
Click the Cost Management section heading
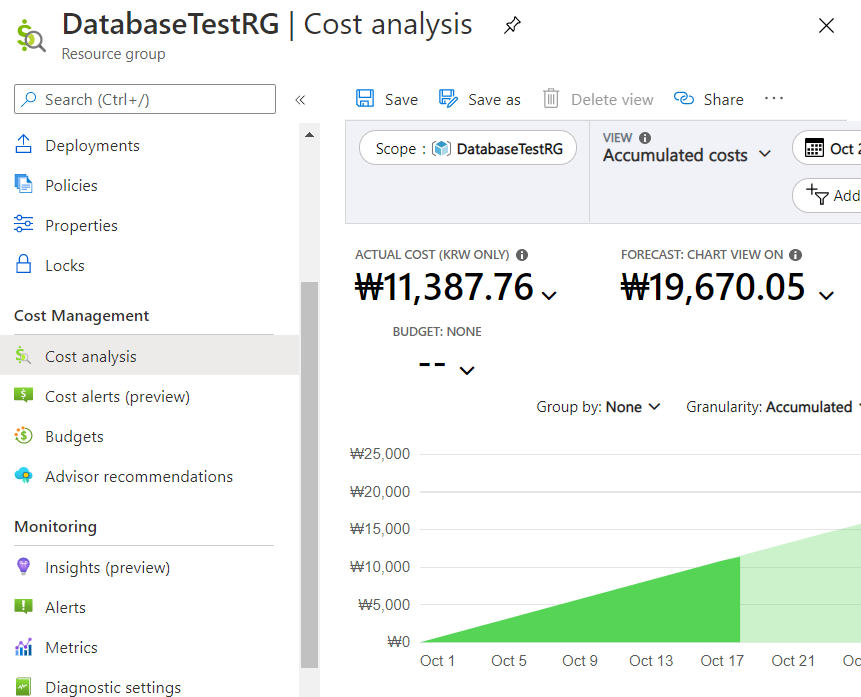81,316
